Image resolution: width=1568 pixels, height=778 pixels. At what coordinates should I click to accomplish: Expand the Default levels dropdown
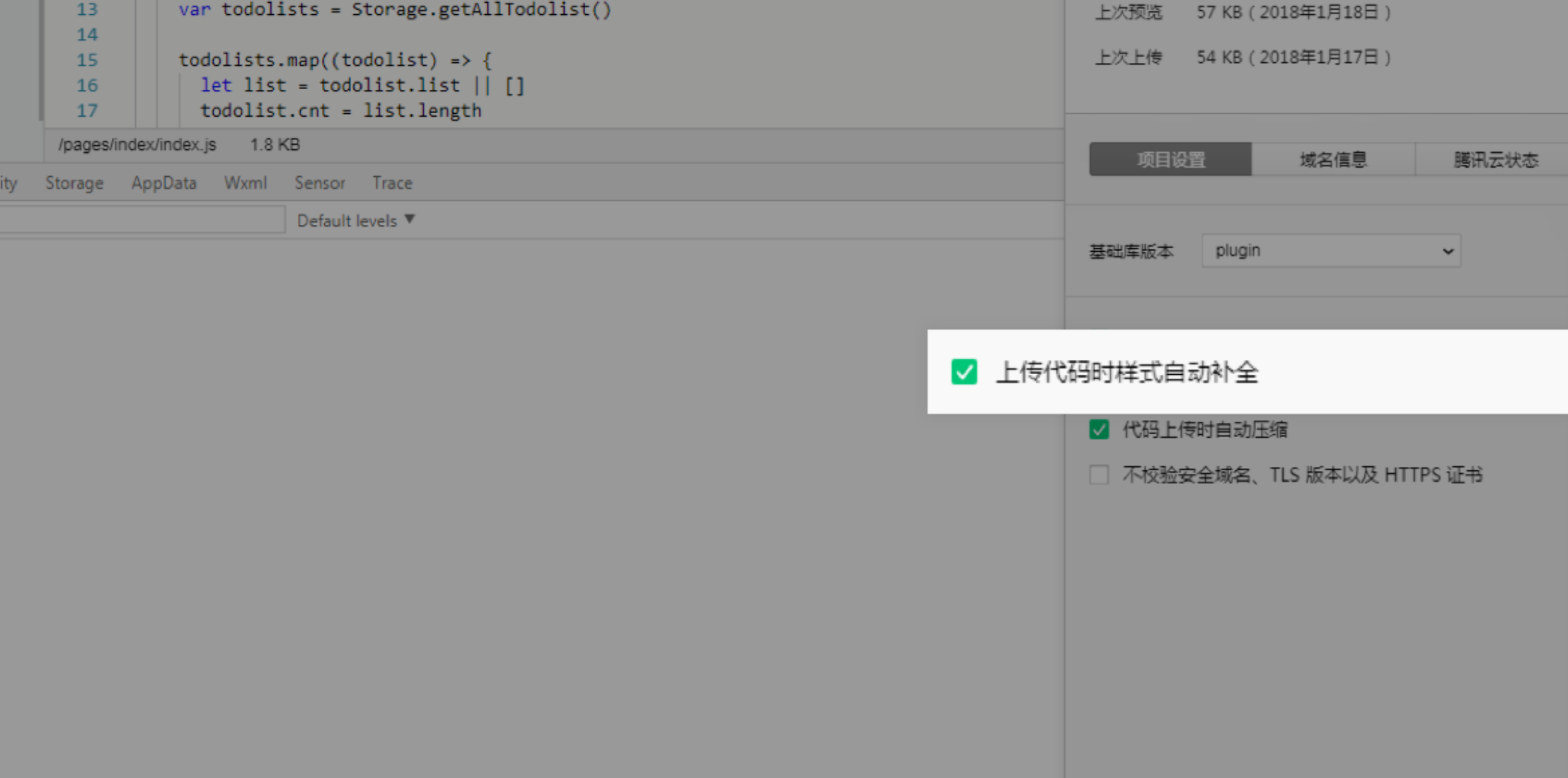point(347,221)
